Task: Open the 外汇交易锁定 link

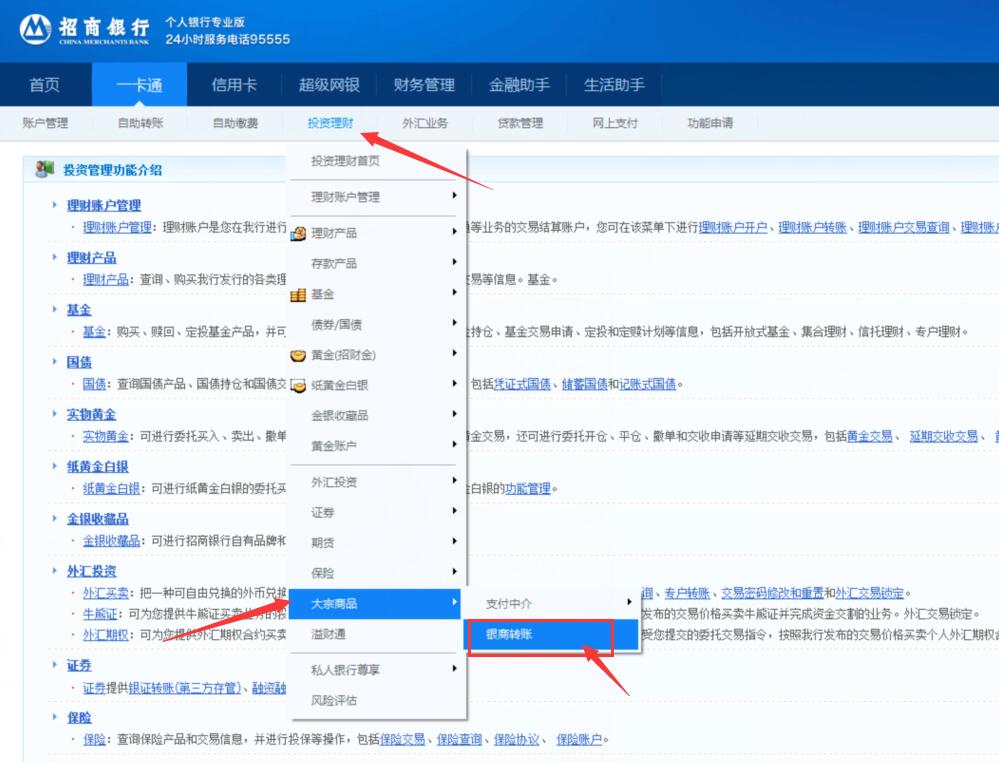Action: (869, 593)
